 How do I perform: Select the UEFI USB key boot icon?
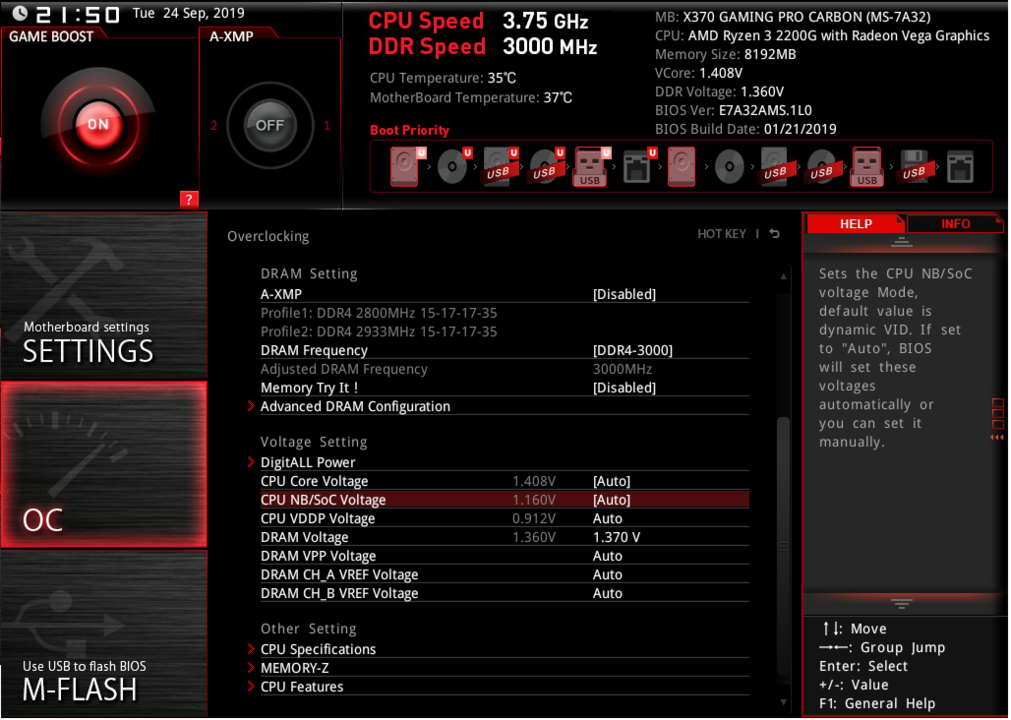coord(591,166)
